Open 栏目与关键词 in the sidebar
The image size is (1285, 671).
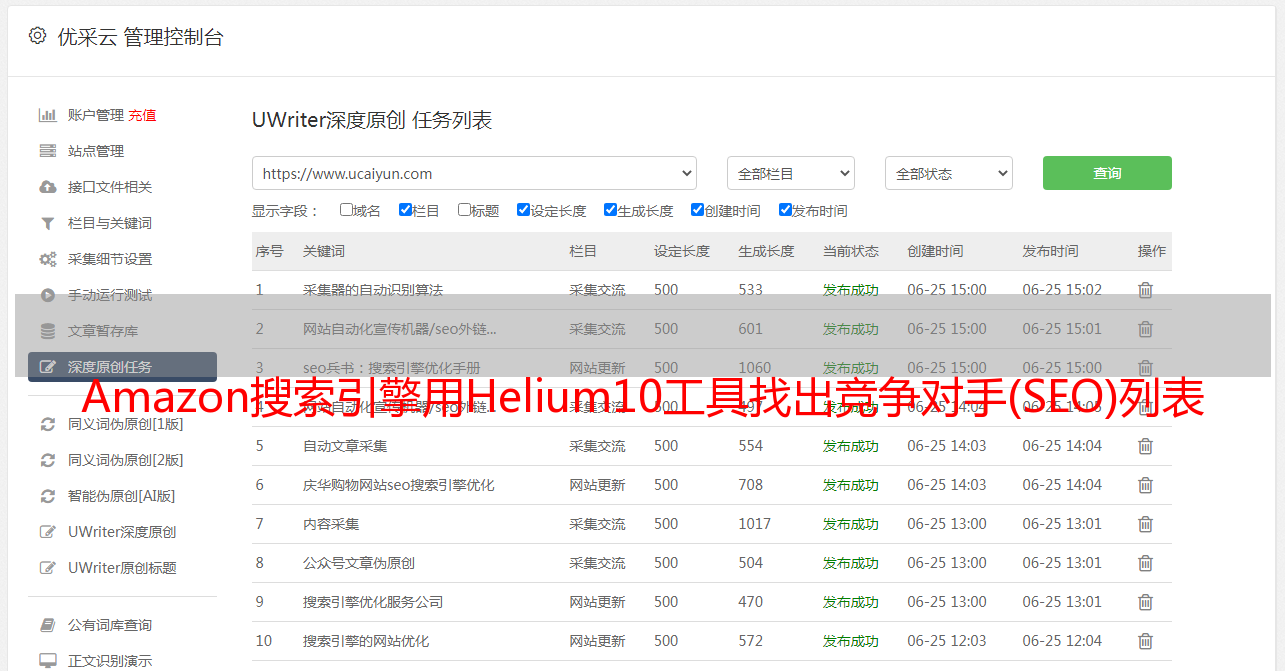110,223
